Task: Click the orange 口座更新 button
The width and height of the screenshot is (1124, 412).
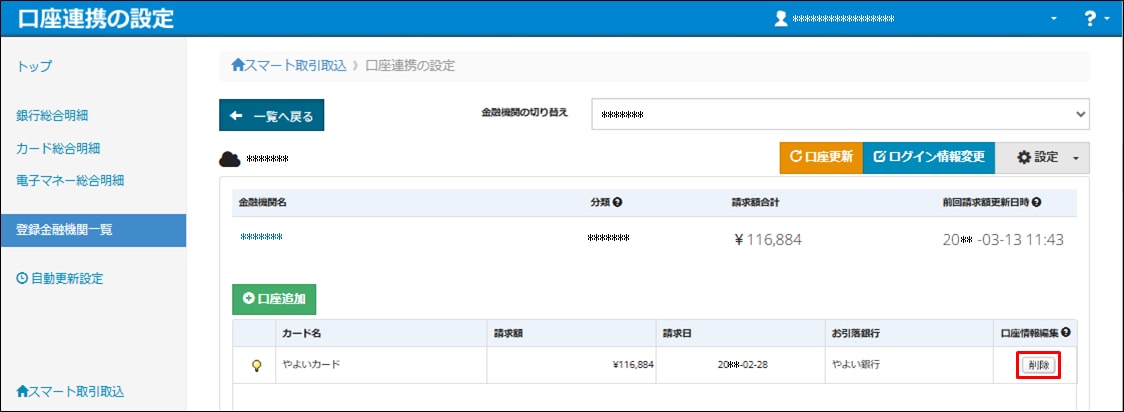Action: pyautogui.click(x=820, y=158)
